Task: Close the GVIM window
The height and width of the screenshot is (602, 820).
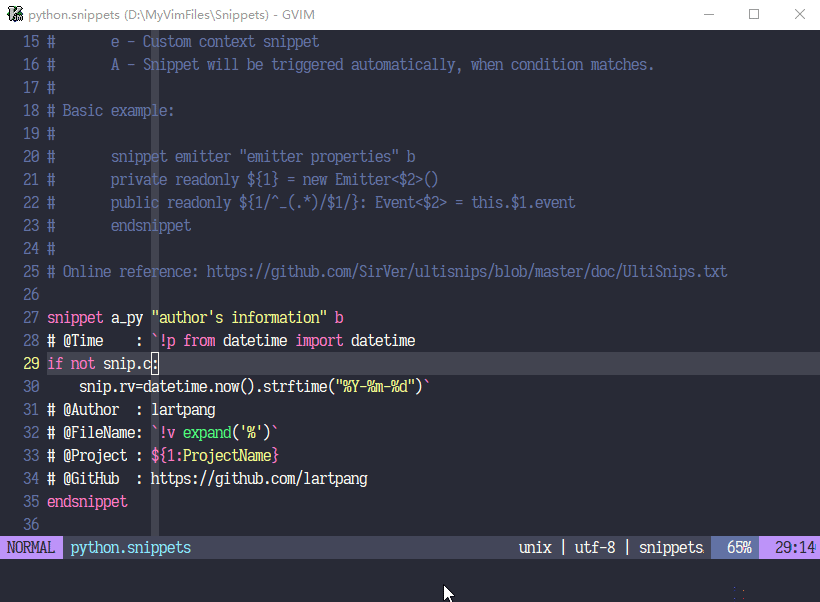Action: coord(800,14)
